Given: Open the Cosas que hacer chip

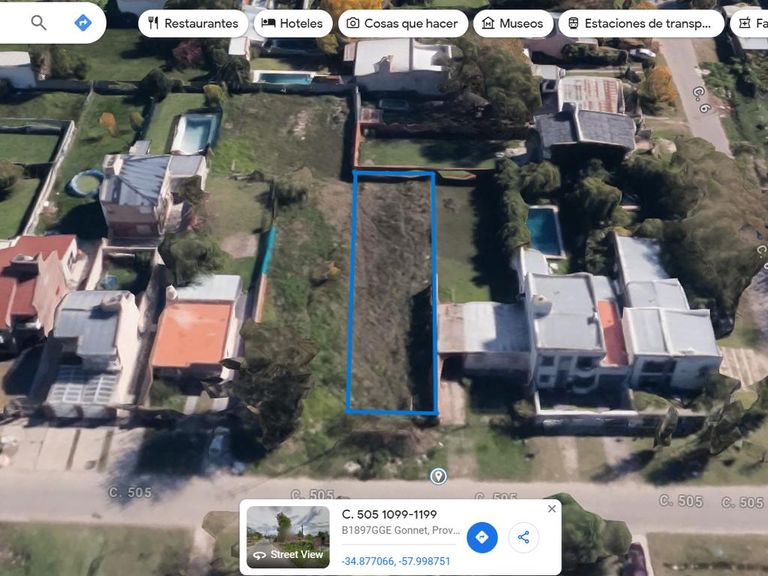Looking at the screenshot, I should [x=403, y=24].
